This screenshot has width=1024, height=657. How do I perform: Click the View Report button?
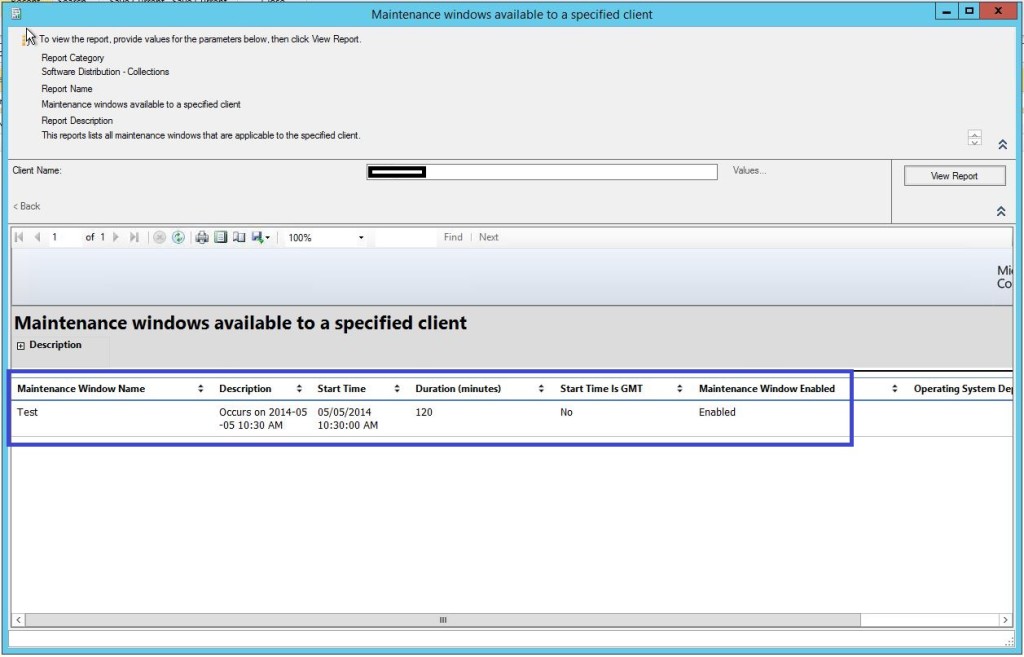coord(954,176)
